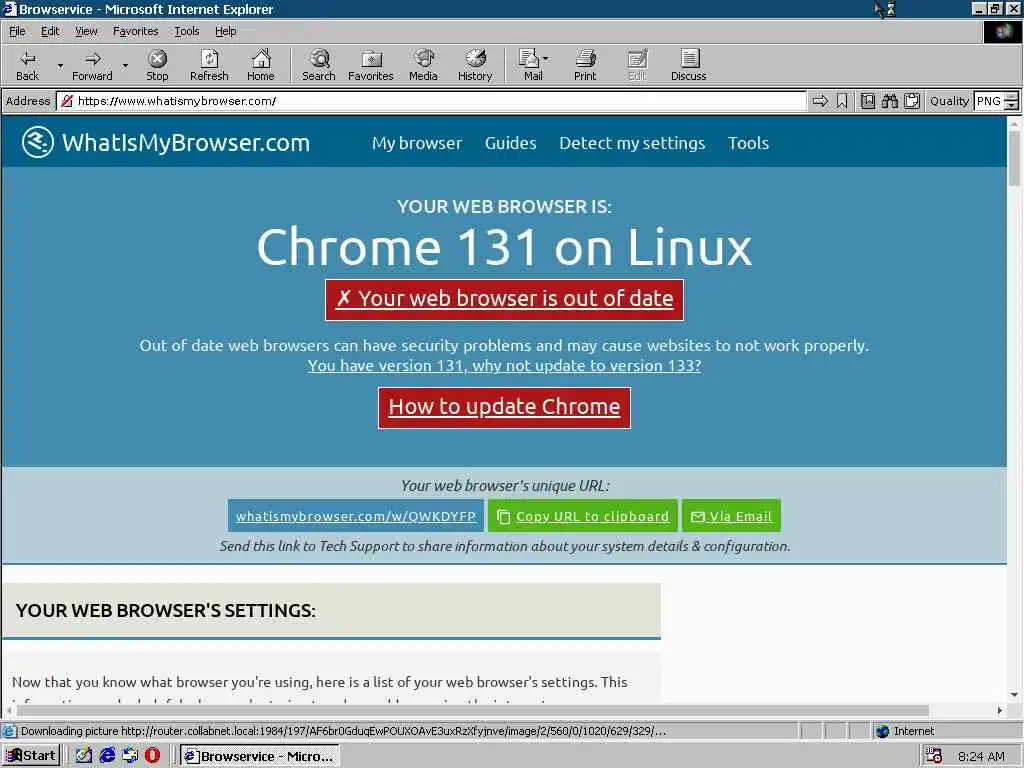Viewport: 1024px width, 768px height.
Task: Click the Via Email button
Action: coord(731,516)
